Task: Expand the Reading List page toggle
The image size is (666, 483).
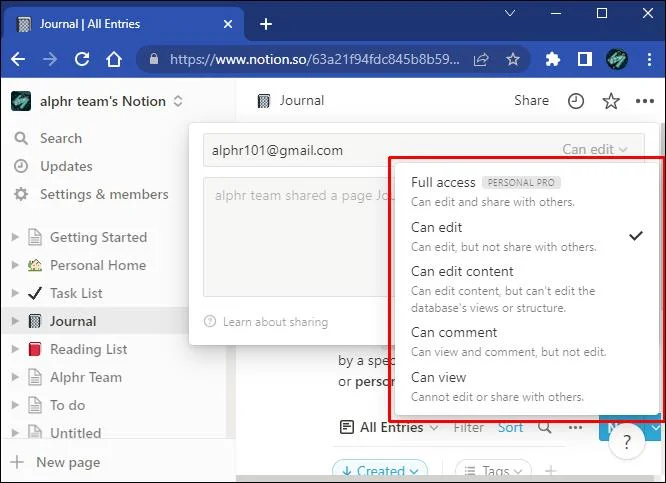Action: [x=15, y=349]
